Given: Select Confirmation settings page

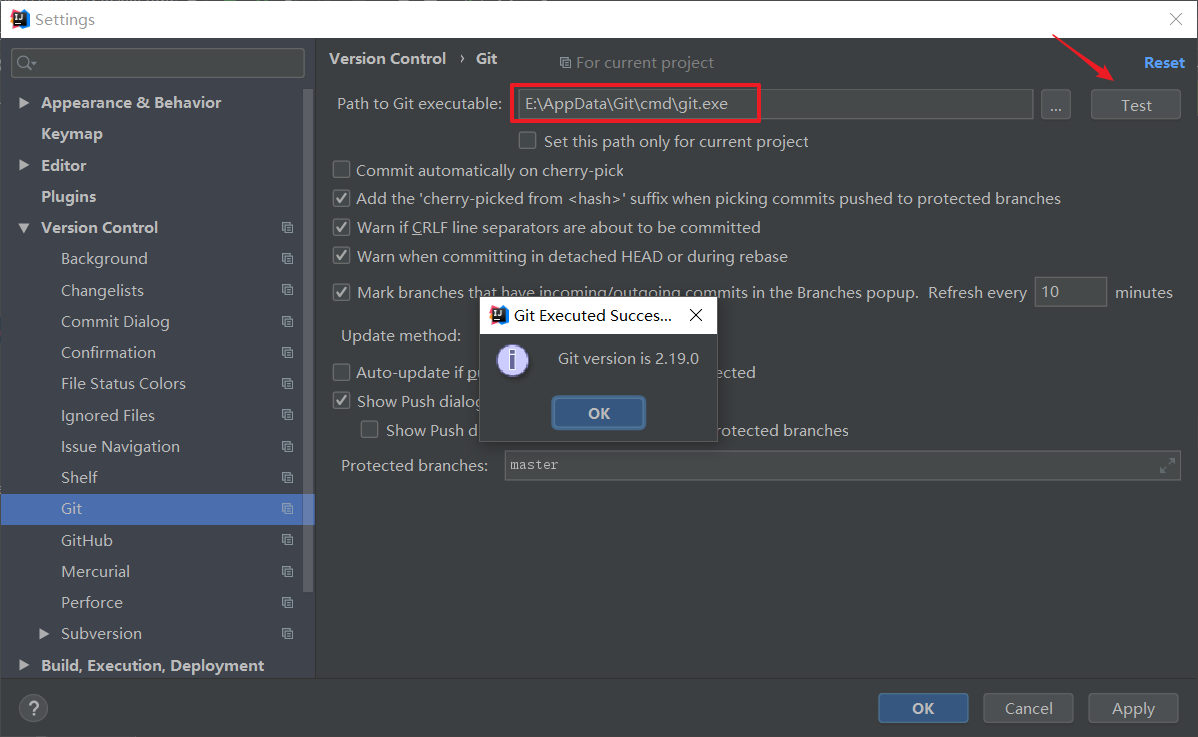Looking at the screenshot, I should click(x=108, y=353).
